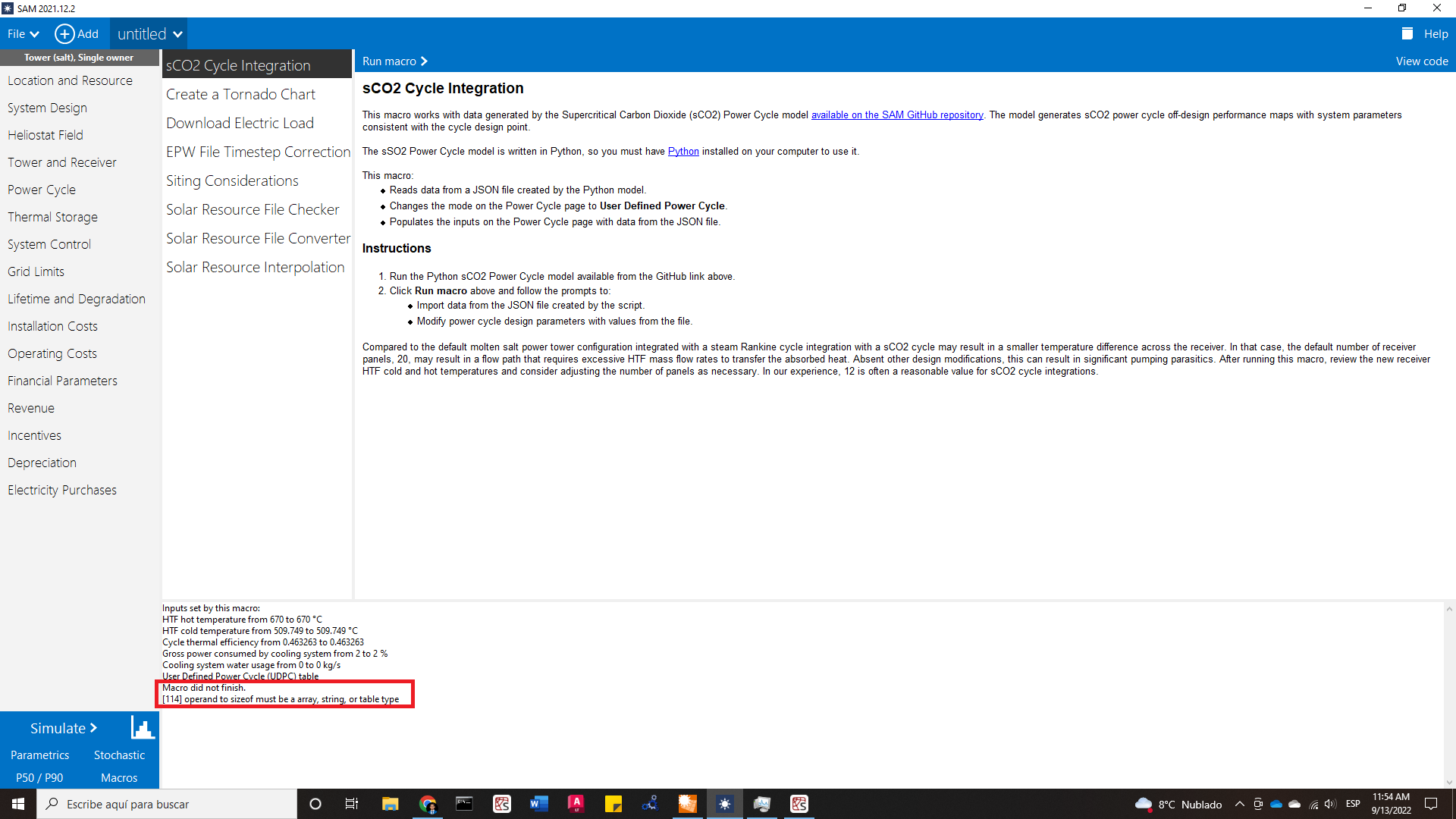This screenshot has height=819, width=1456.
Task: Click the Help notebook icon
Action: 1407,33
